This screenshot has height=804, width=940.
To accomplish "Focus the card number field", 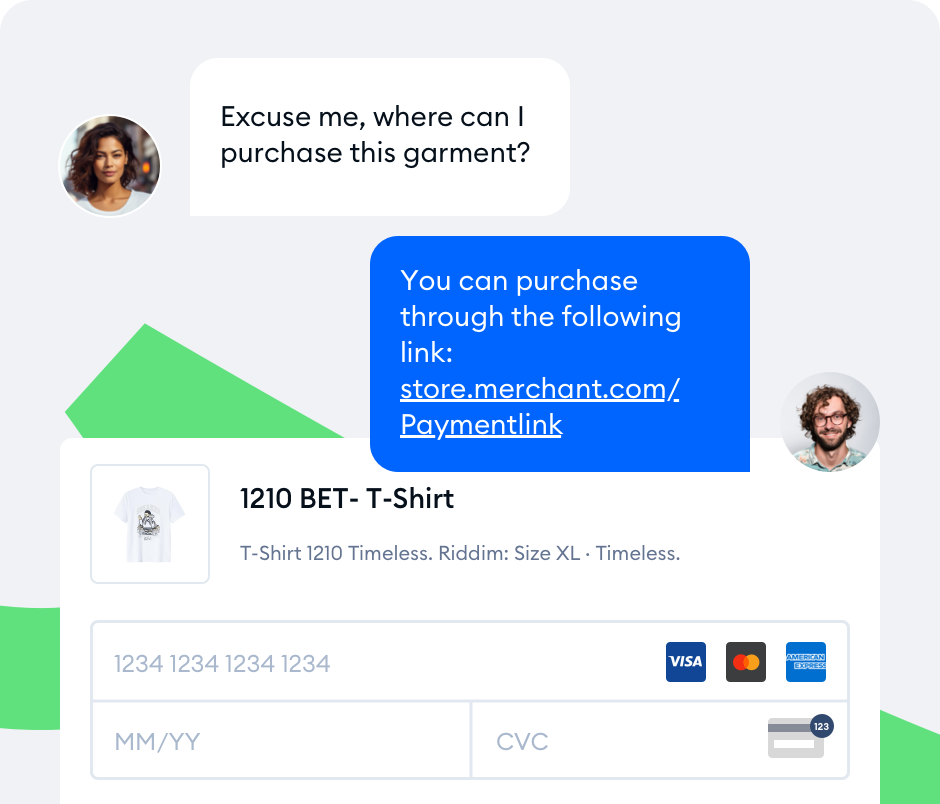I will click(x=380, y=663).
